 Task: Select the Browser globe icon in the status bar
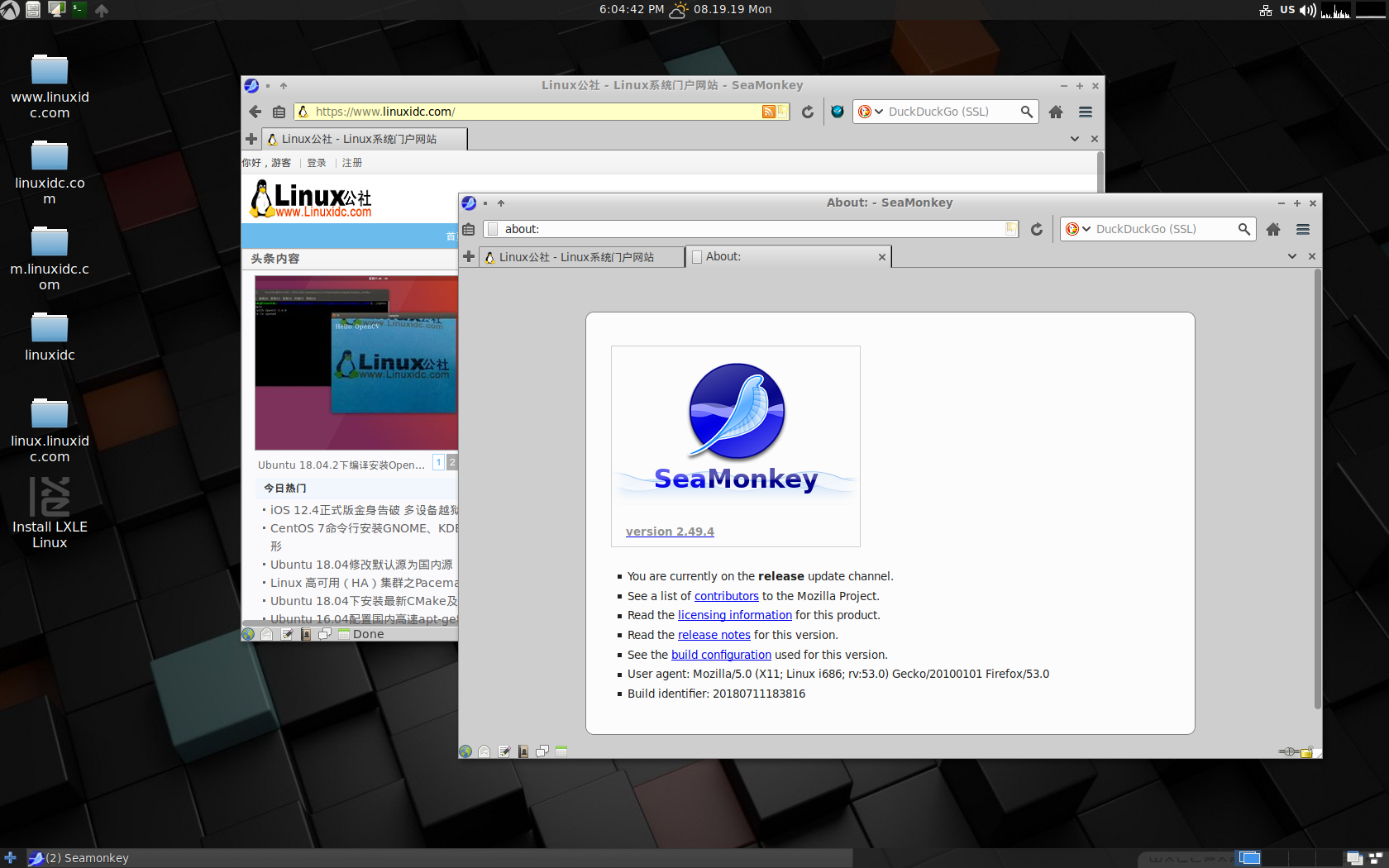tap(465, 751)
